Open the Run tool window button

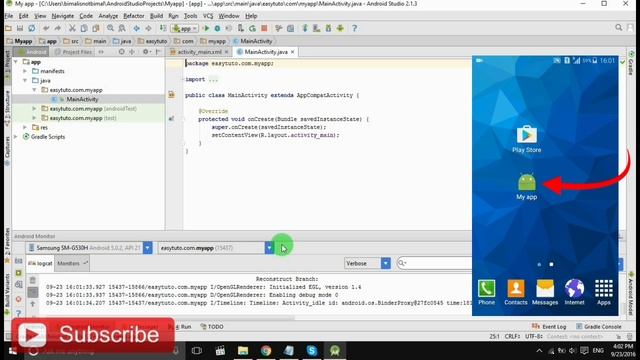tap(182, 327)
